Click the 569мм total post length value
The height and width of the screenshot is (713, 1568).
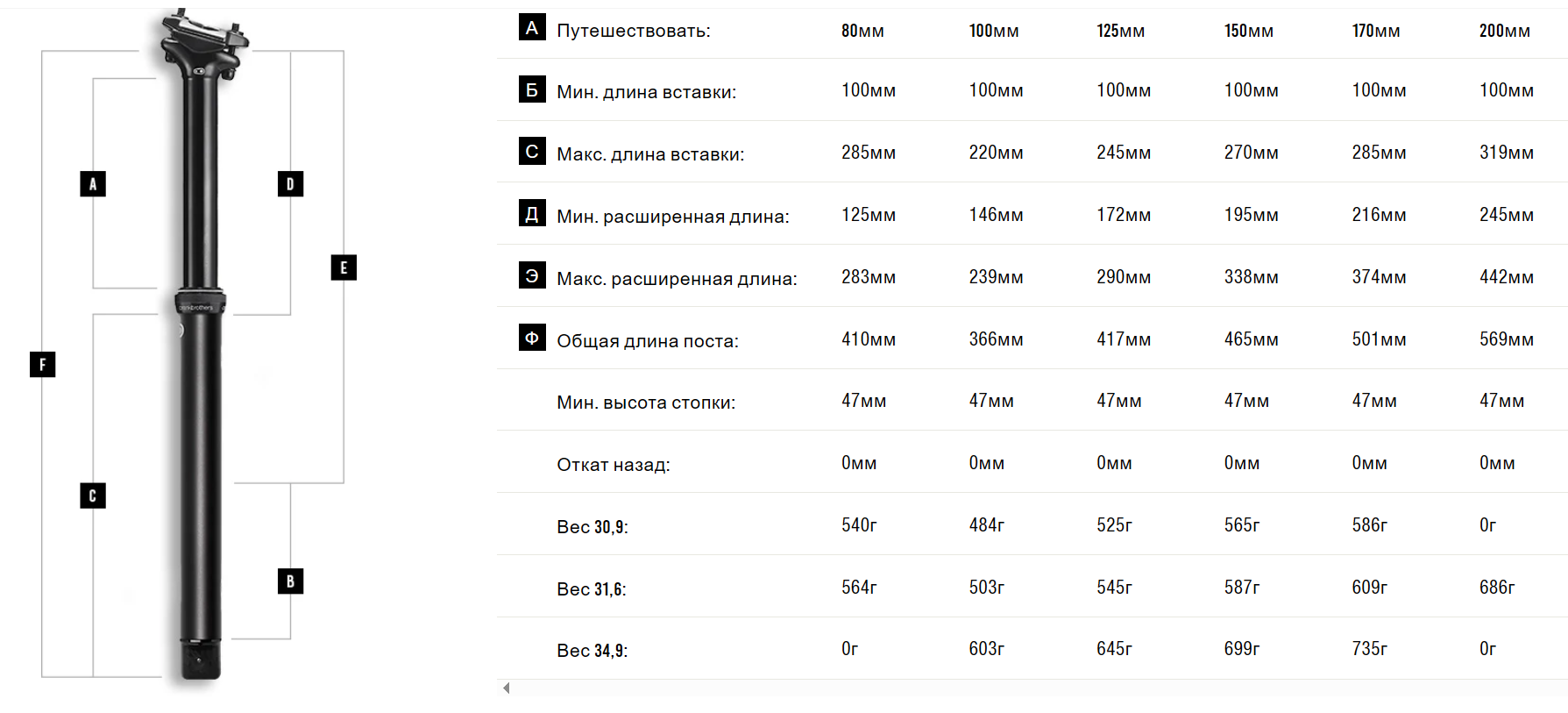click(1506, 339)
